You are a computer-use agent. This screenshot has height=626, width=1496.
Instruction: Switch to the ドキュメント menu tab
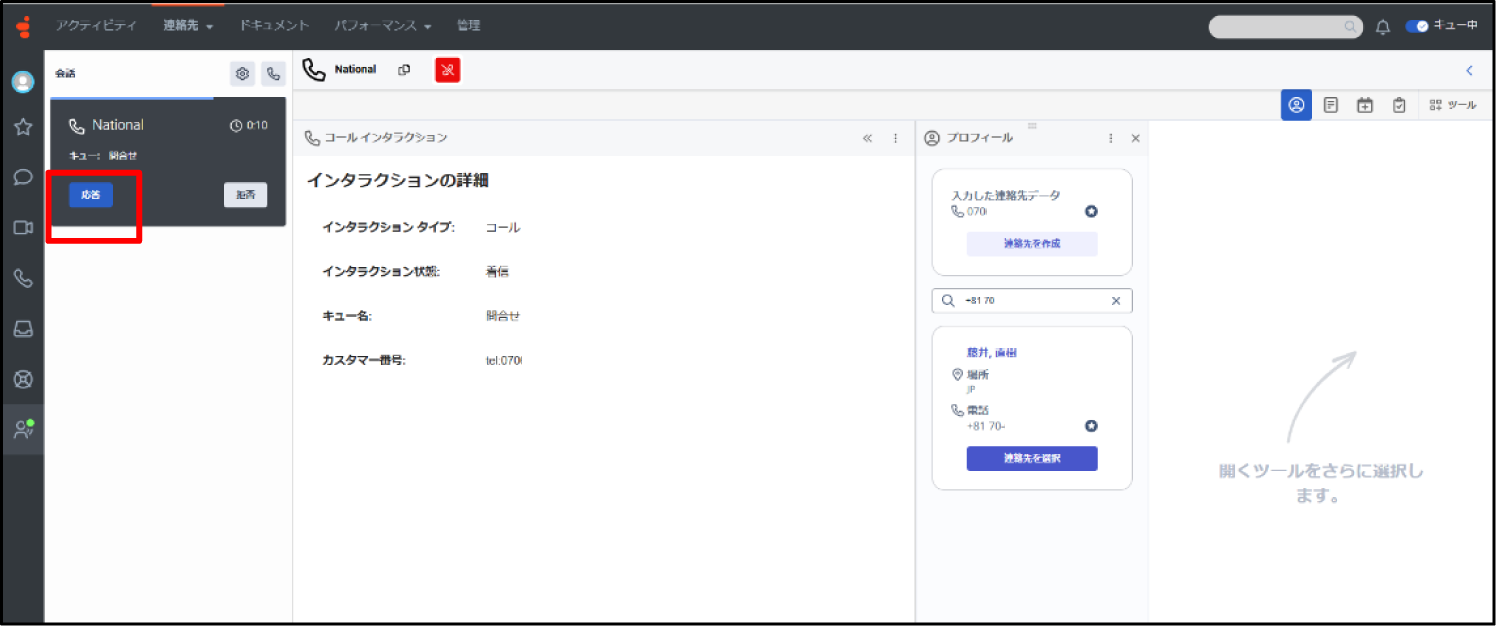(x=273, y=27)
